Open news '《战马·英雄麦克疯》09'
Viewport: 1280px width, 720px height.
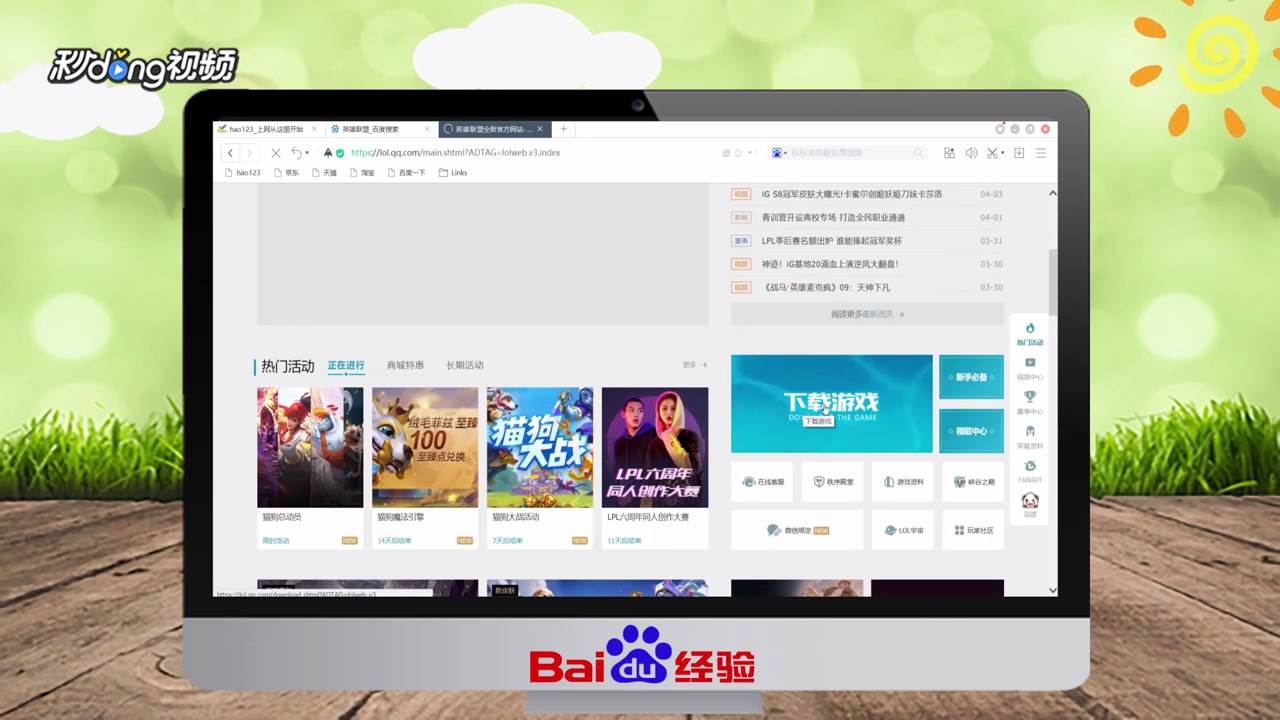(x=826, y=287)
